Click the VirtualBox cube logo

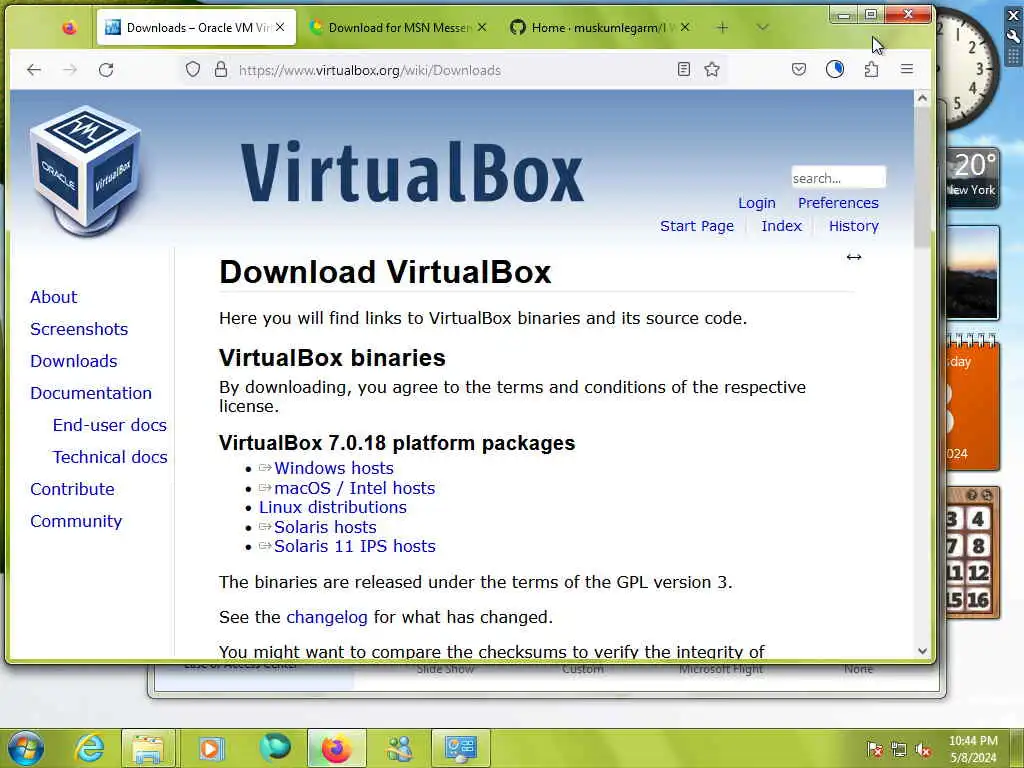[x=85, y=170]
